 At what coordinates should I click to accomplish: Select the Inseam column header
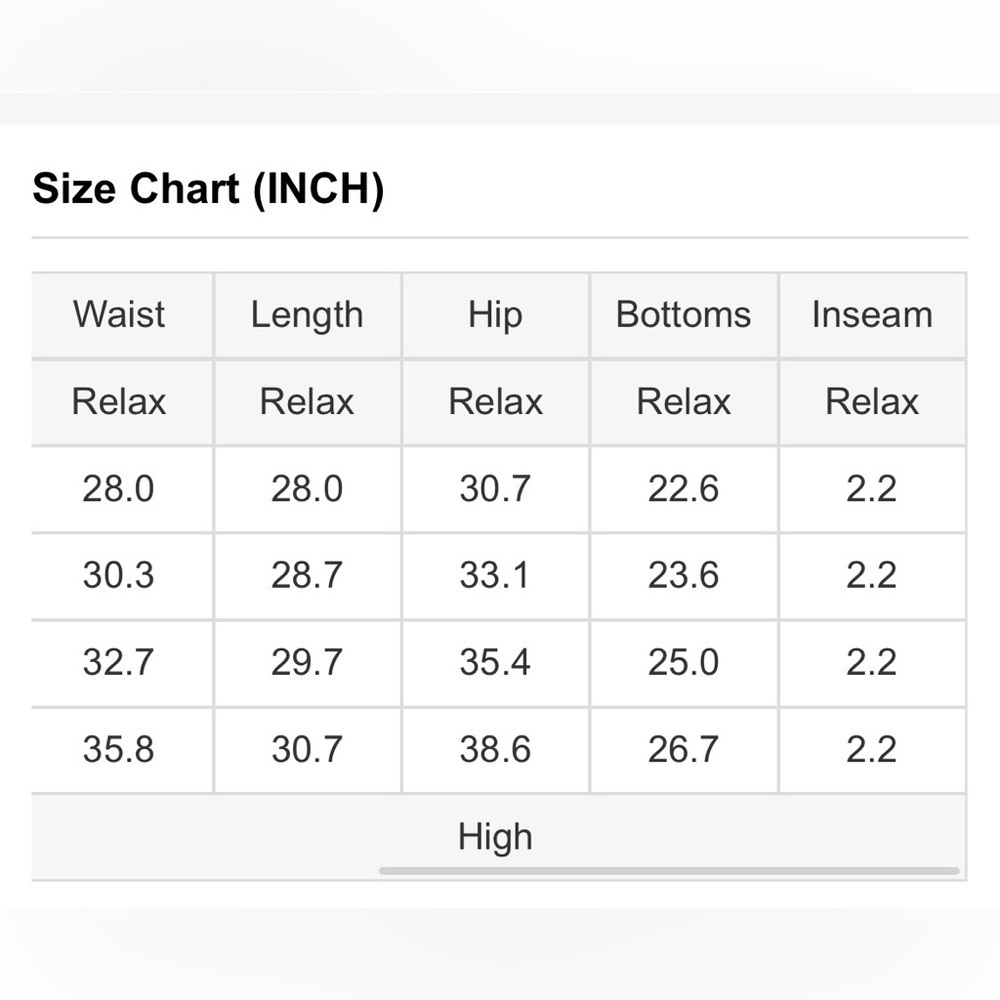tap(872, 314)
